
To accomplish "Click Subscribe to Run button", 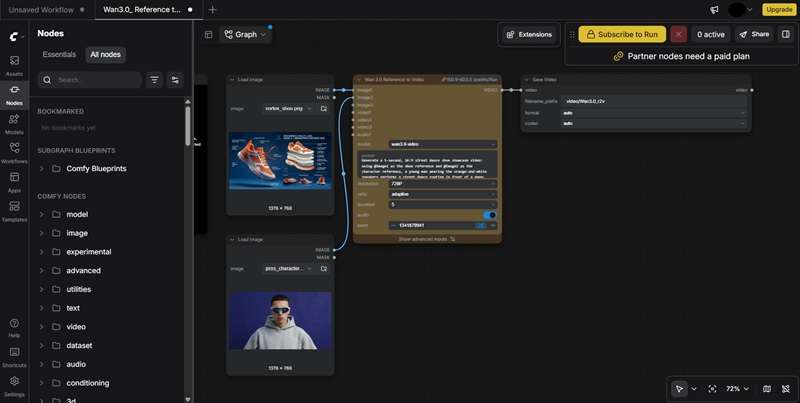I will tap(622, 34).
